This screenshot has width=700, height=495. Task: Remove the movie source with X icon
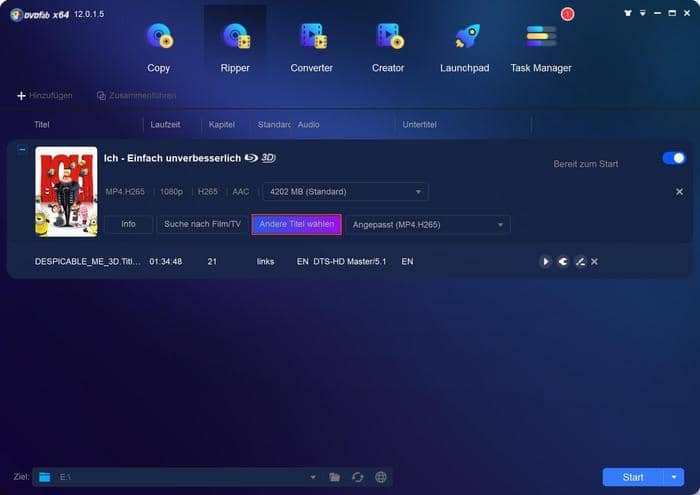(679, 191)
